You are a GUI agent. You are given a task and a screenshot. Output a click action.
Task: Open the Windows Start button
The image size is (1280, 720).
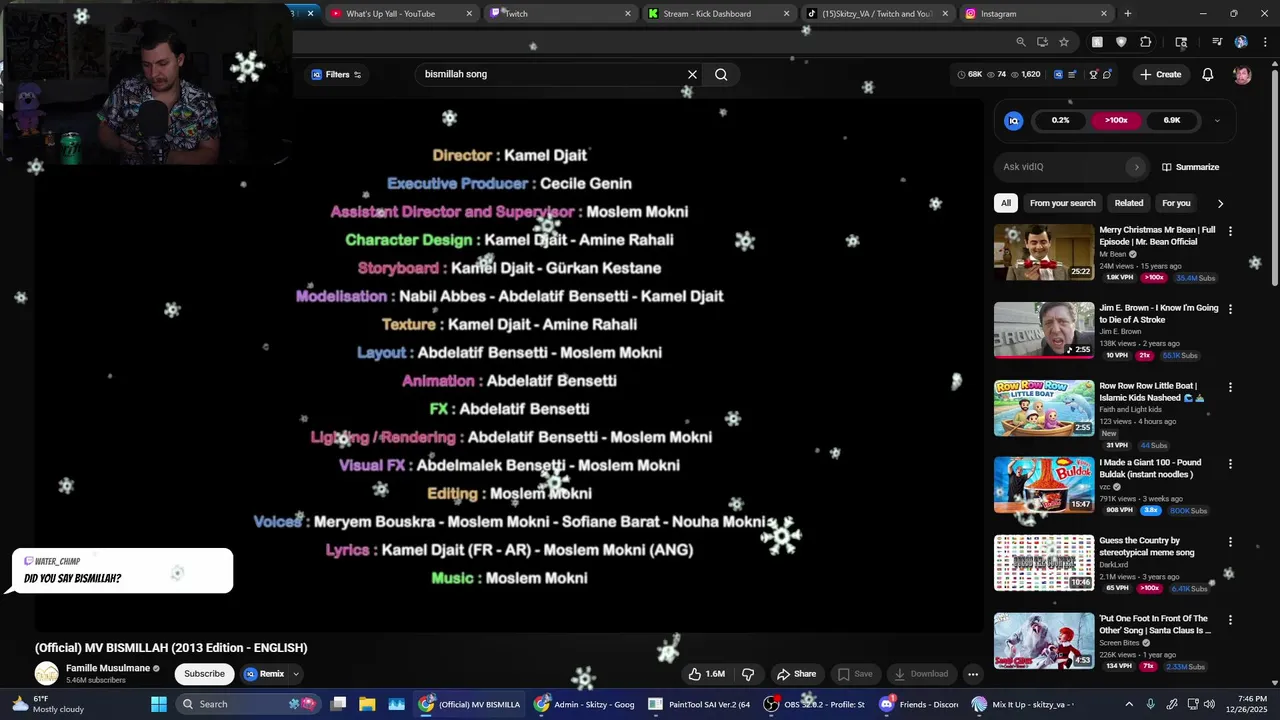pyautogui.click(x=158, y=704)
